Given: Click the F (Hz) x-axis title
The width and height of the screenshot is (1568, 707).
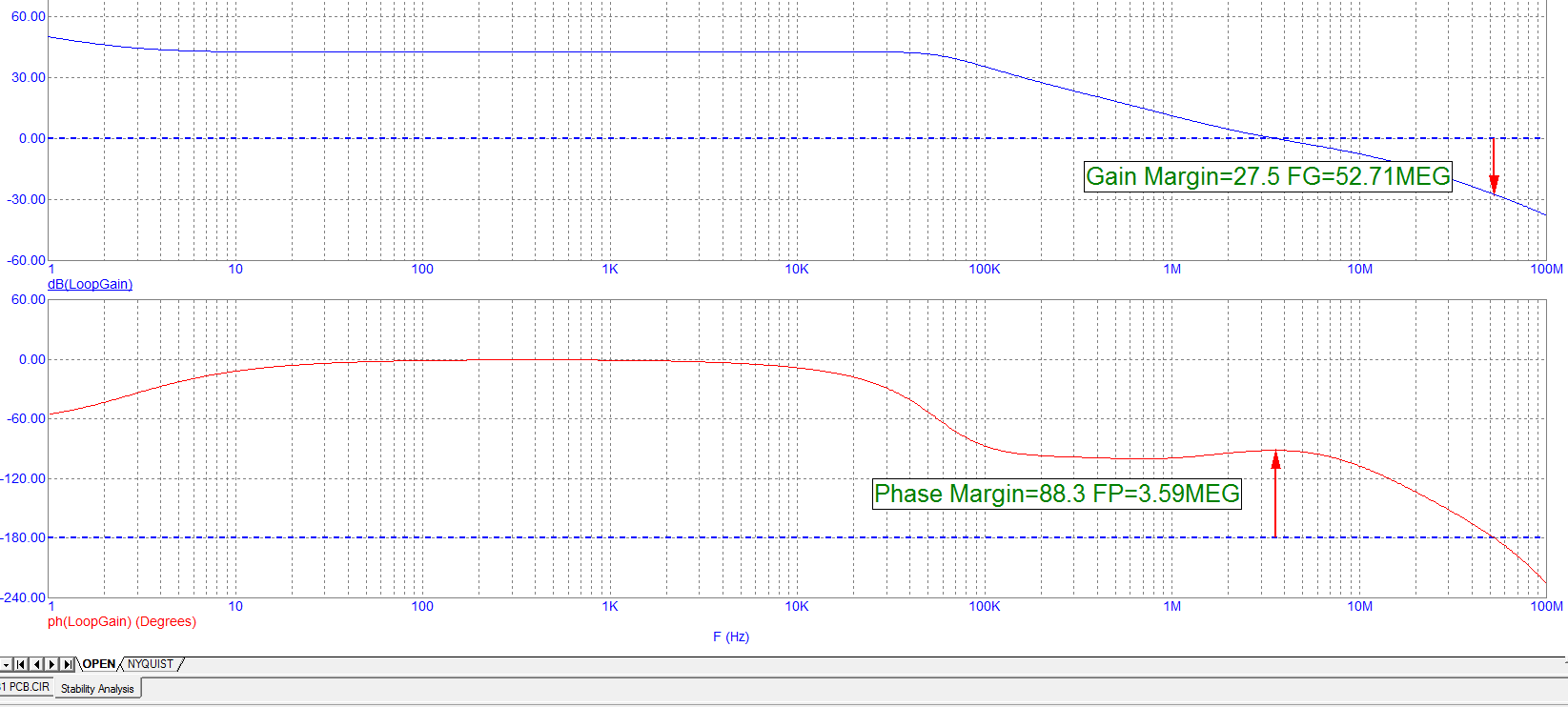Looking at the screenshot, I should pos(731,636).
